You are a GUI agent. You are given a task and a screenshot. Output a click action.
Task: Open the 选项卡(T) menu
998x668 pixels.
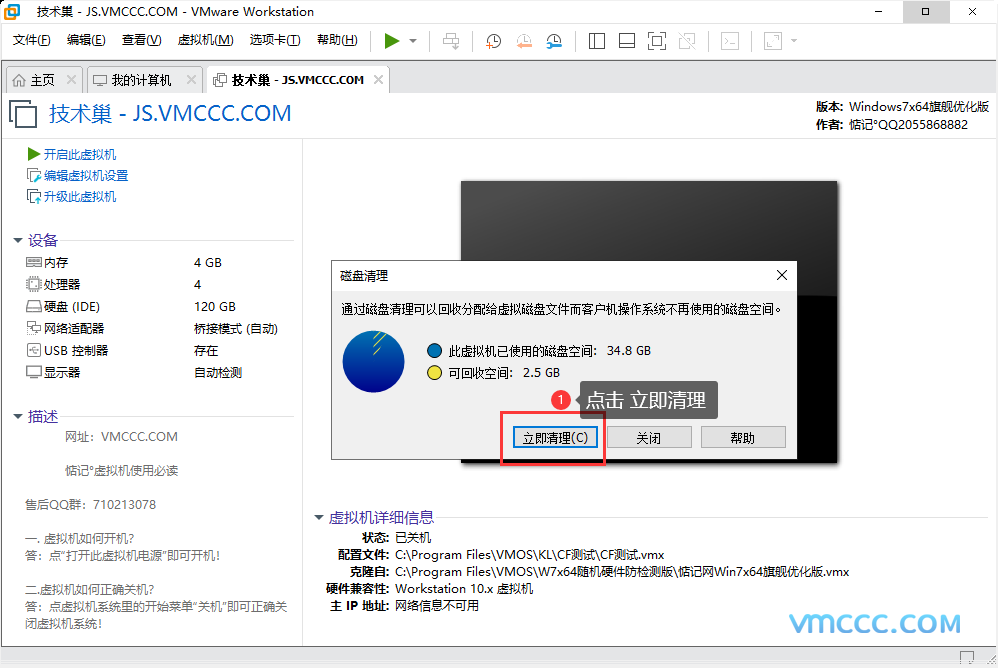275,40
